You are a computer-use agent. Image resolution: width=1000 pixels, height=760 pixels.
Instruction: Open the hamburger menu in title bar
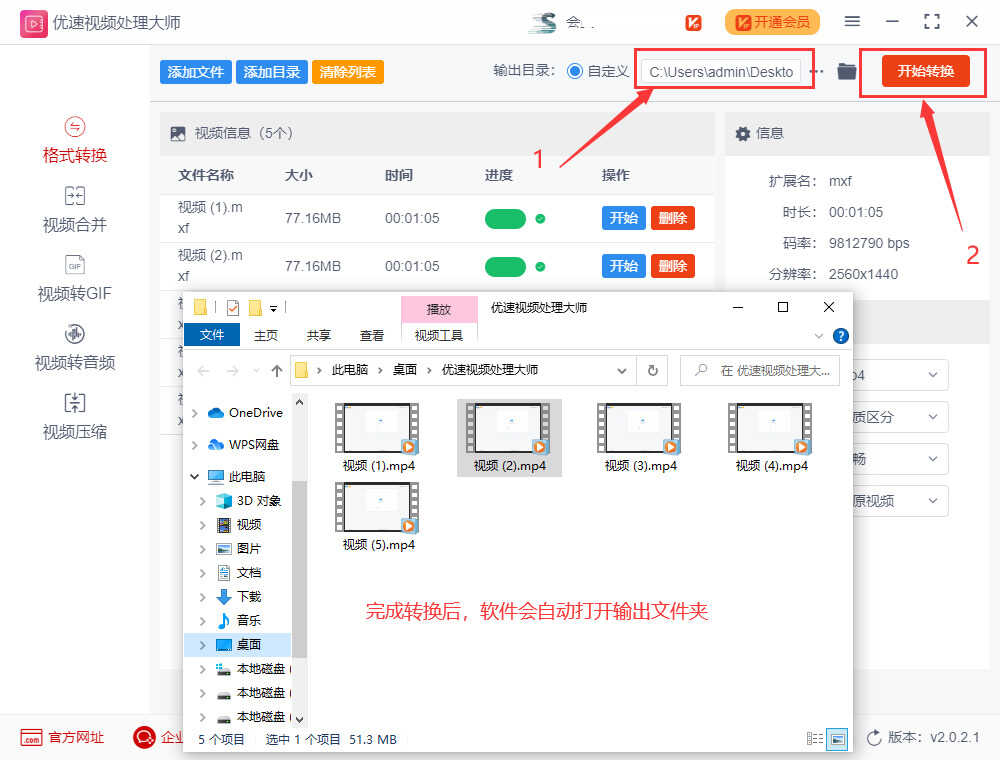click(x=852, y=21)
